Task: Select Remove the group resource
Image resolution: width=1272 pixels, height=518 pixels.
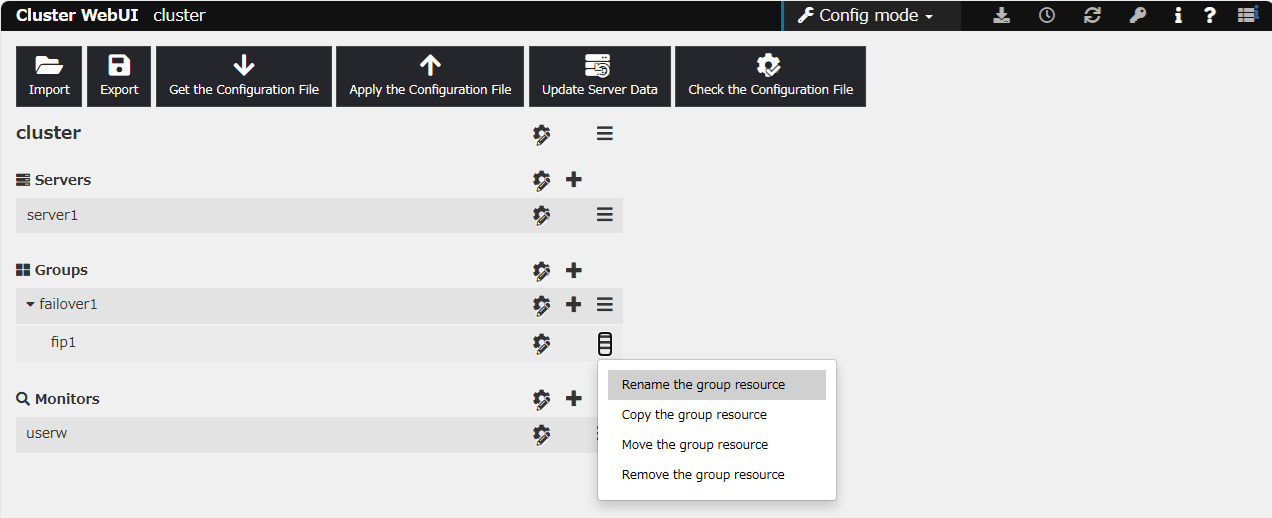Action: 703,475
